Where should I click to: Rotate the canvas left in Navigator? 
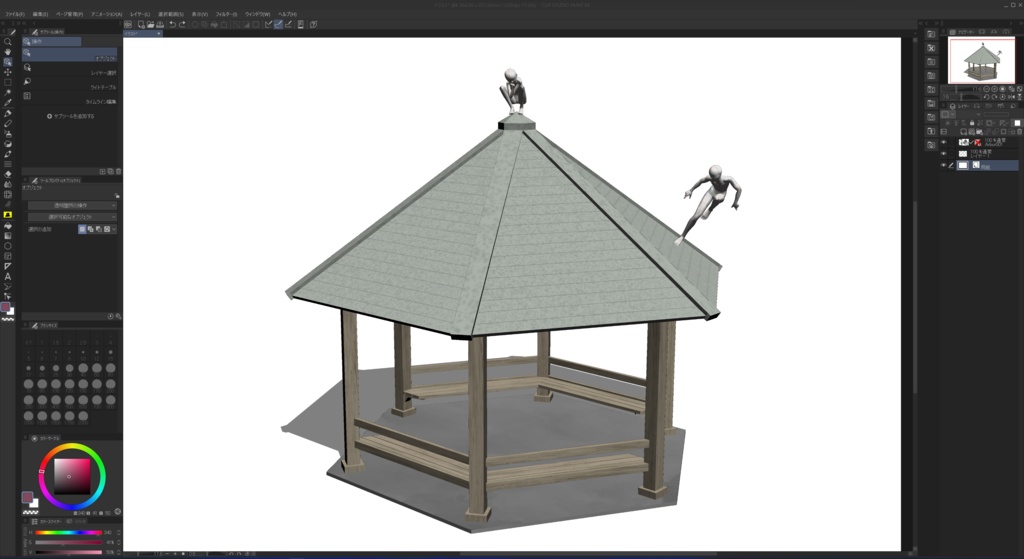pyautogui.click(x=986, y=97)
